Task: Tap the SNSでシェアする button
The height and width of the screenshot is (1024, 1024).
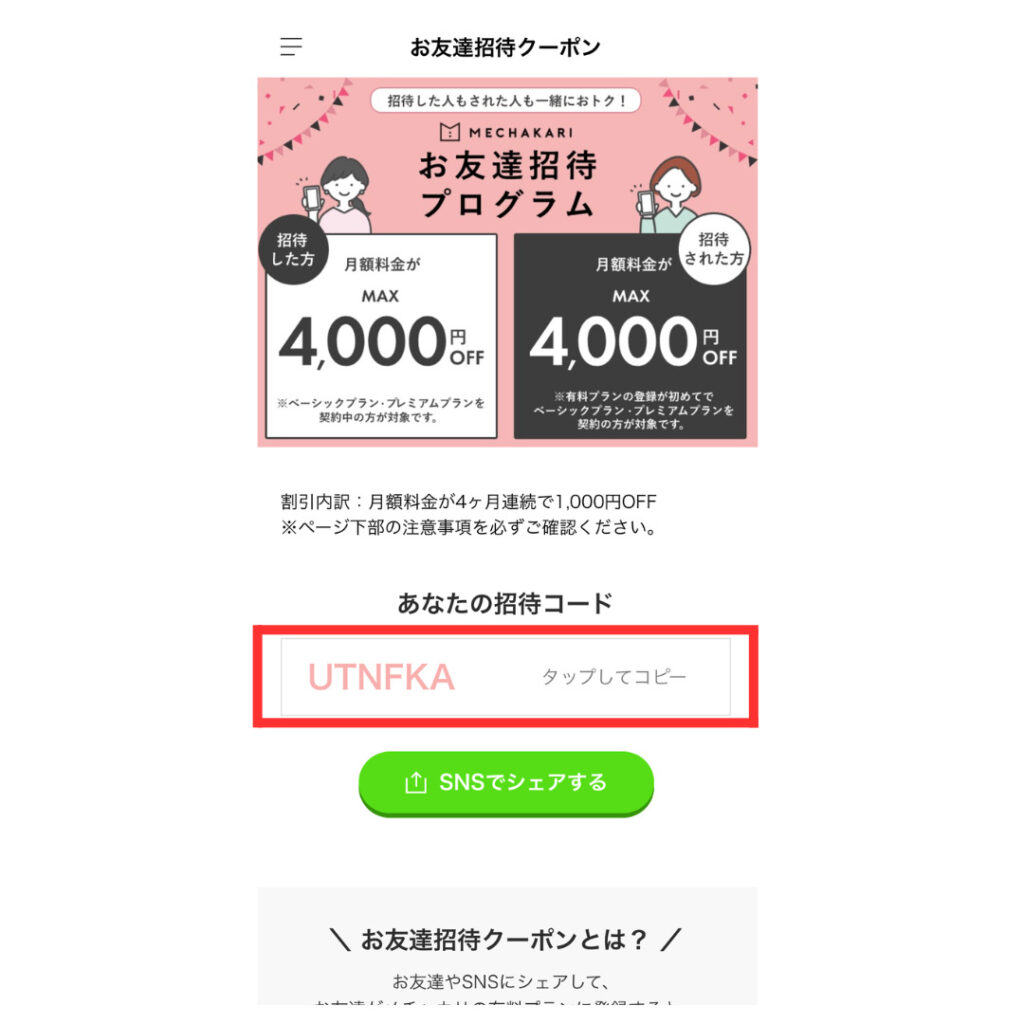Action: pyautogui.click(x=506, y=783)
